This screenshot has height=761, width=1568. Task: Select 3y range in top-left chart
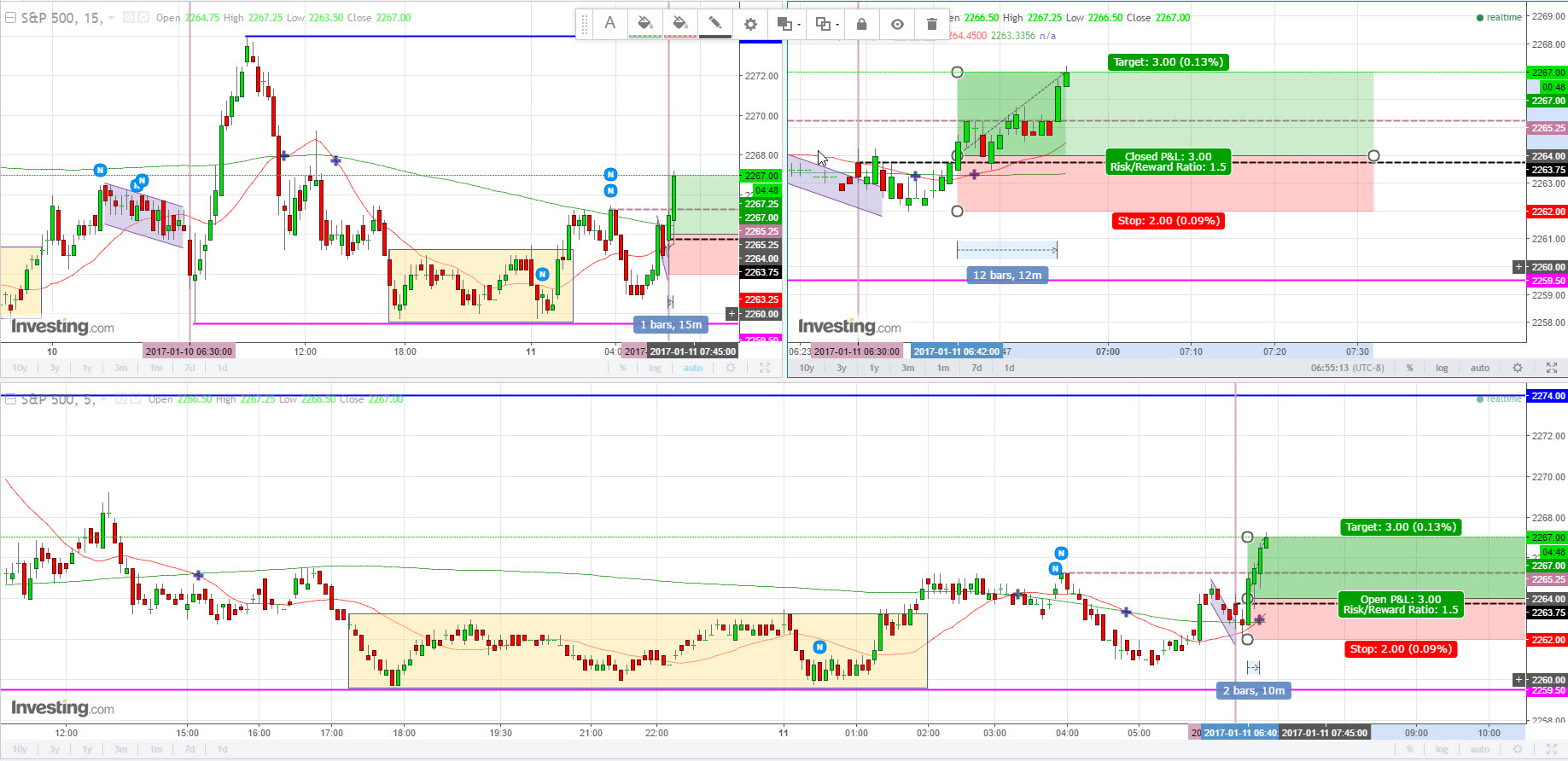point(55,369)
